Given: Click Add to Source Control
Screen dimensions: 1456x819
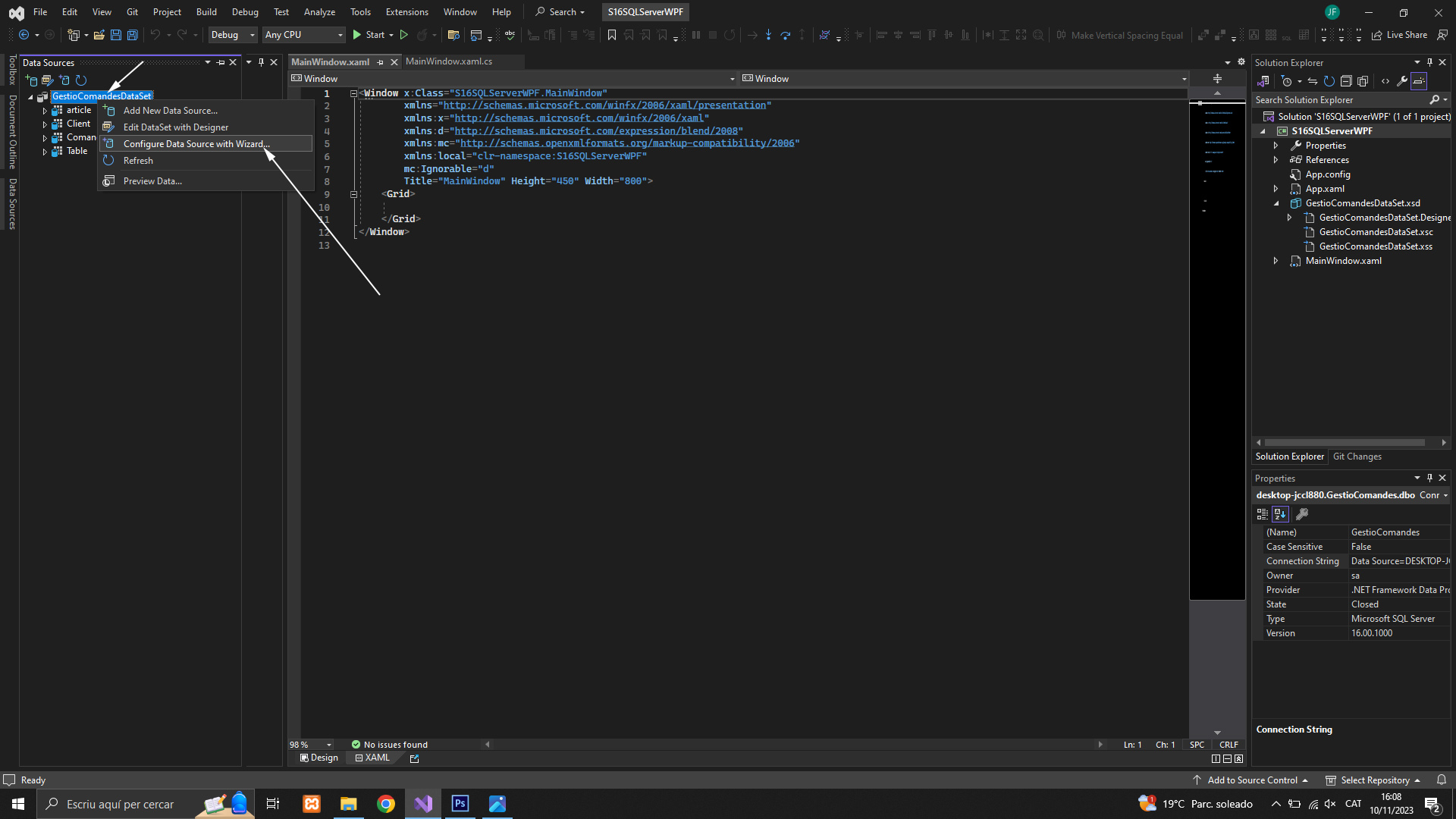Looking at the screenshot, I should 1251,780.
